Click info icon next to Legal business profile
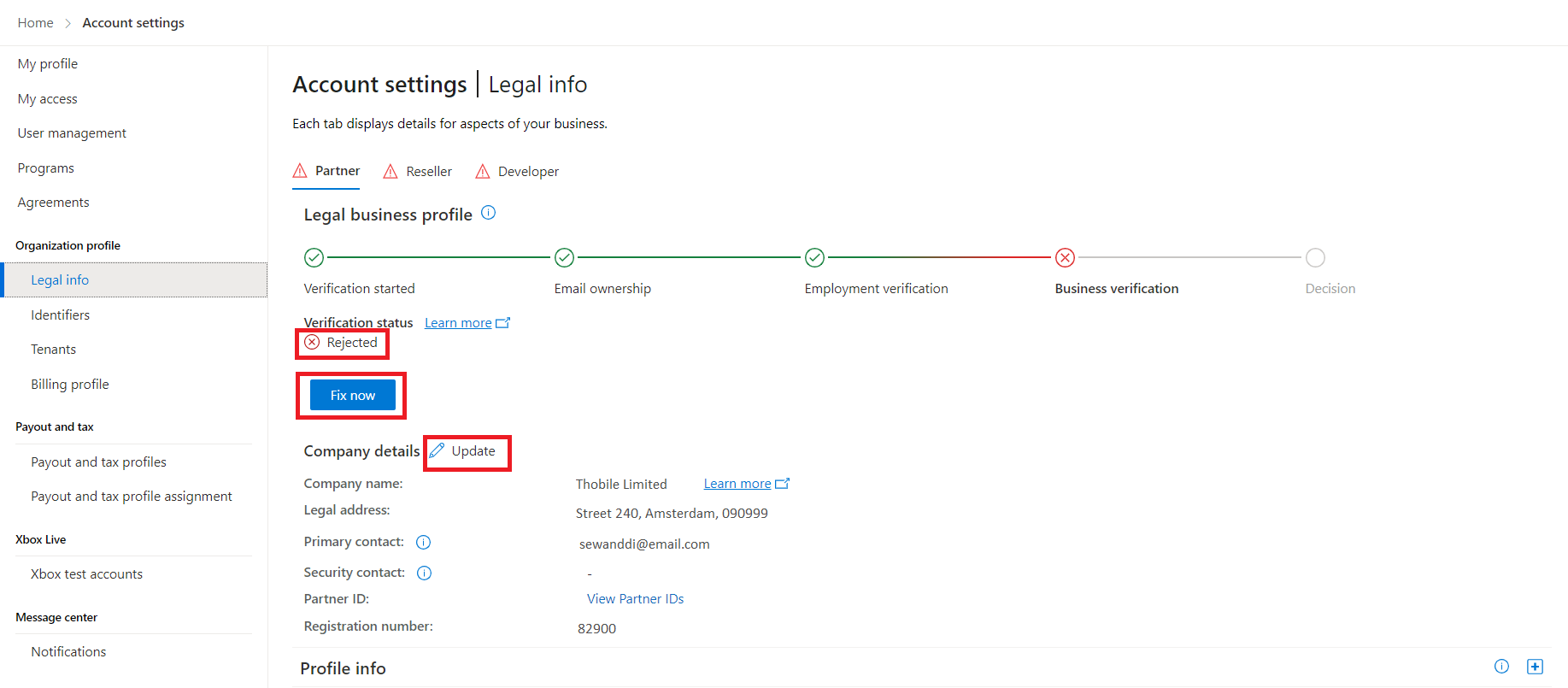Image resolution: width=1568 pixels, height=688 pixels. click(x=488, y=213)
